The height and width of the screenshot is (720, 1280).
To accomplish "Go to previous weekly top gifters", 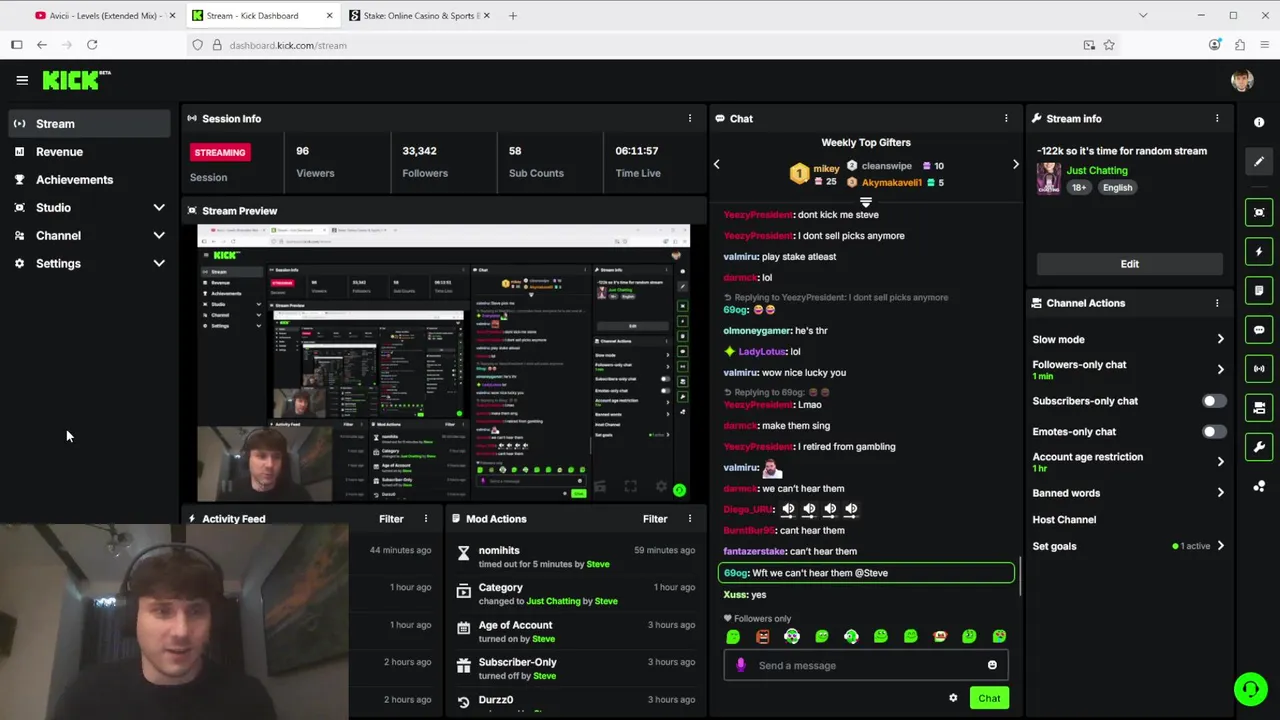I will point(716,164).
